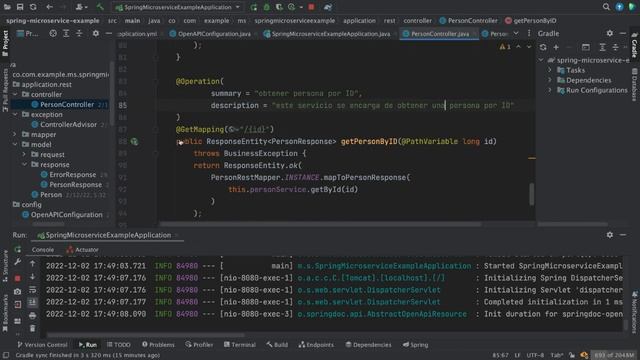Click gutter run icon beside getPersonByID
Image resolution: width=640 pixels, height=360 pixels.
coord(134,142)
